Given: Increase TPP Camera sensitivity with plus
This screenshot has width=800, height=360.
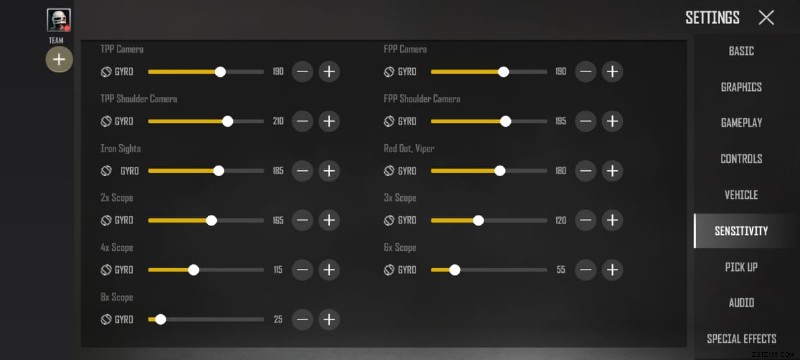Looking at the screenshot, I should pyautogui.click(x=329, y=71).
